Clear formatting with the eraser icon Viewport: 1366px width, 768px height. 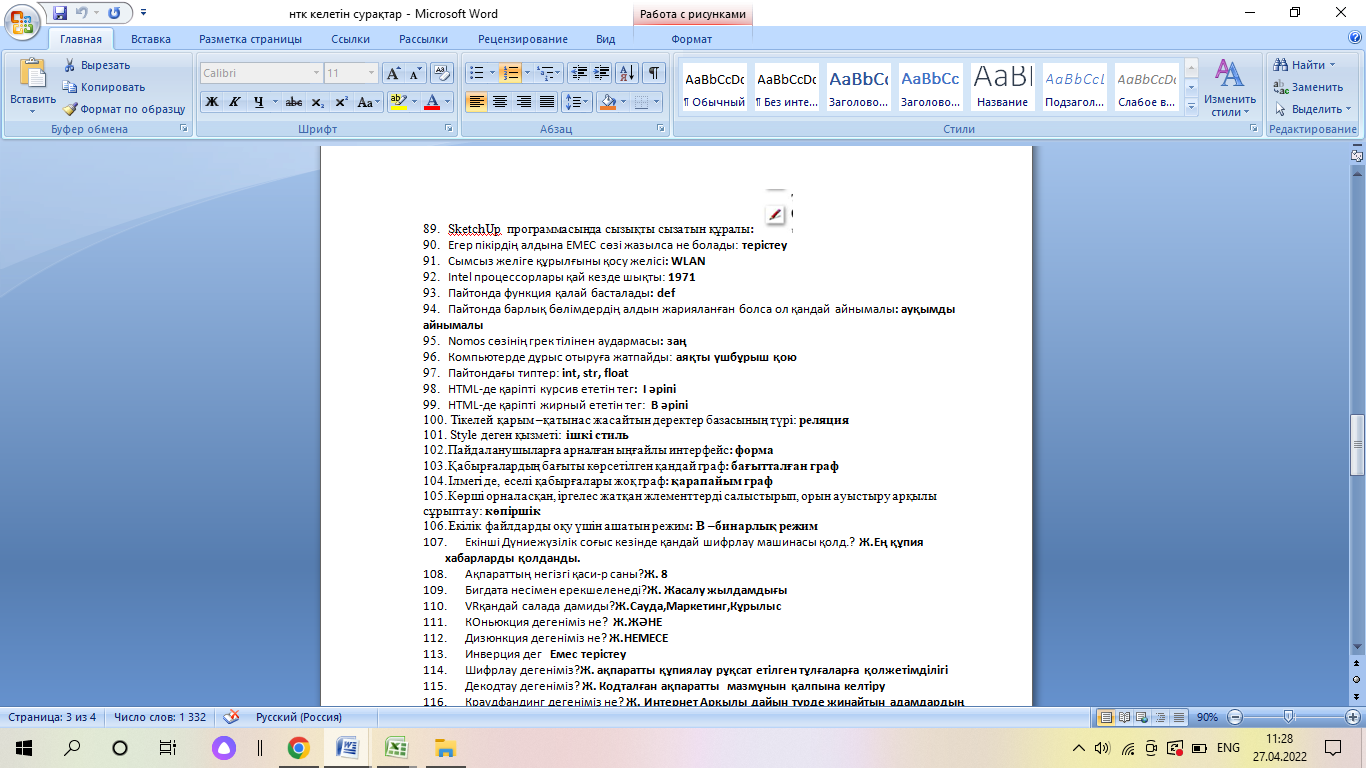442,73
